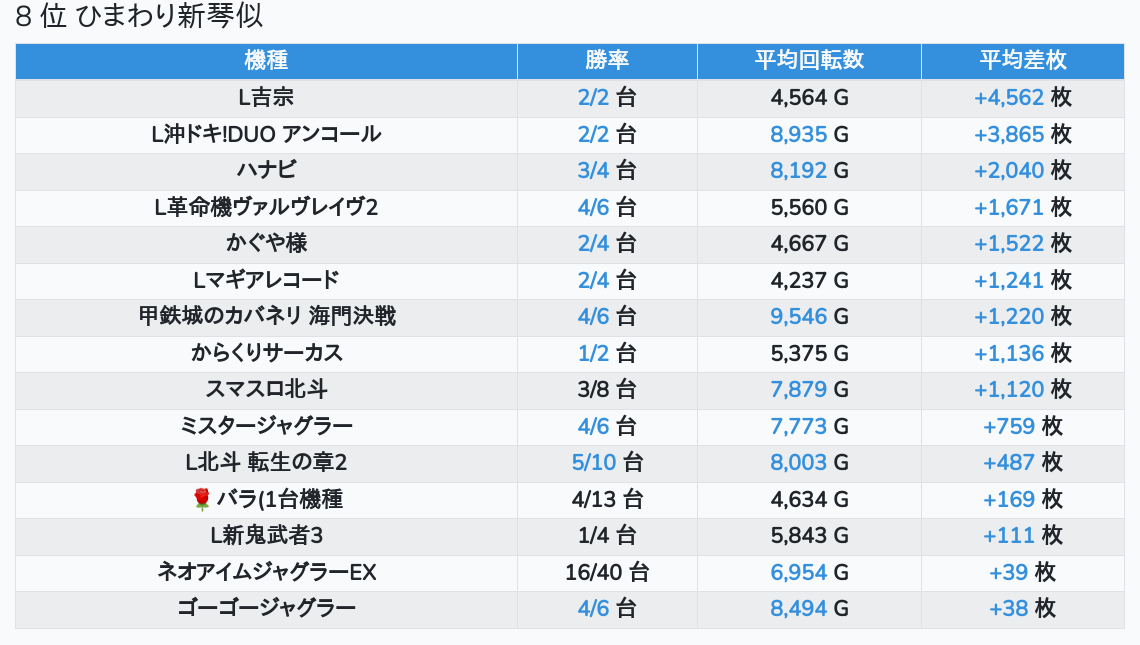Click the 7,879 spins link for スマスロ北斗
The image size is (1140, 645).
tap(798, 389)
